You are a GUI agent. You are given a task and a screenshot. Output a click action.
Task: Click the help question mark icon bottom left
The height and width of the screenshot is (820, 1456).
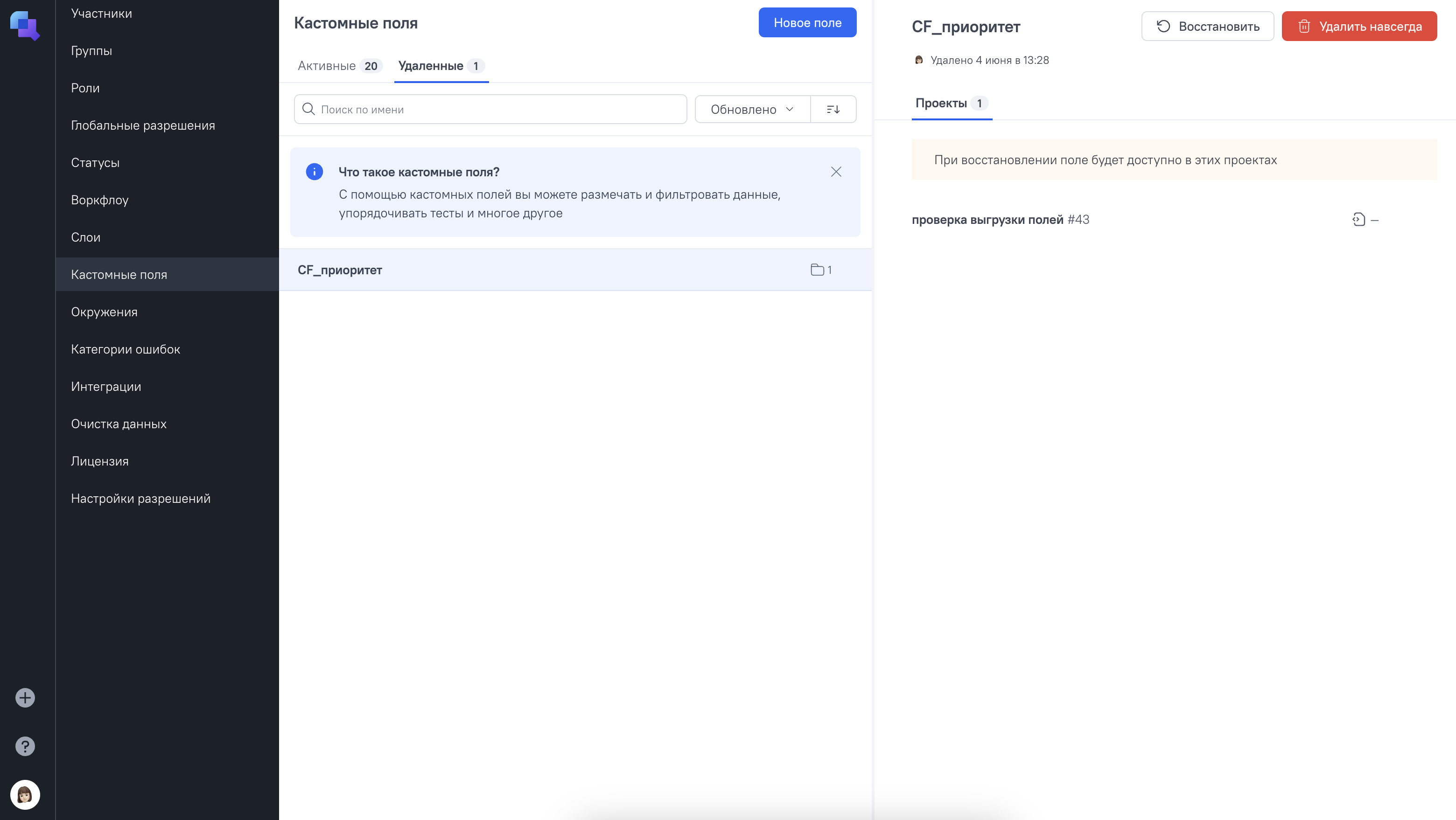pos(25,746)
